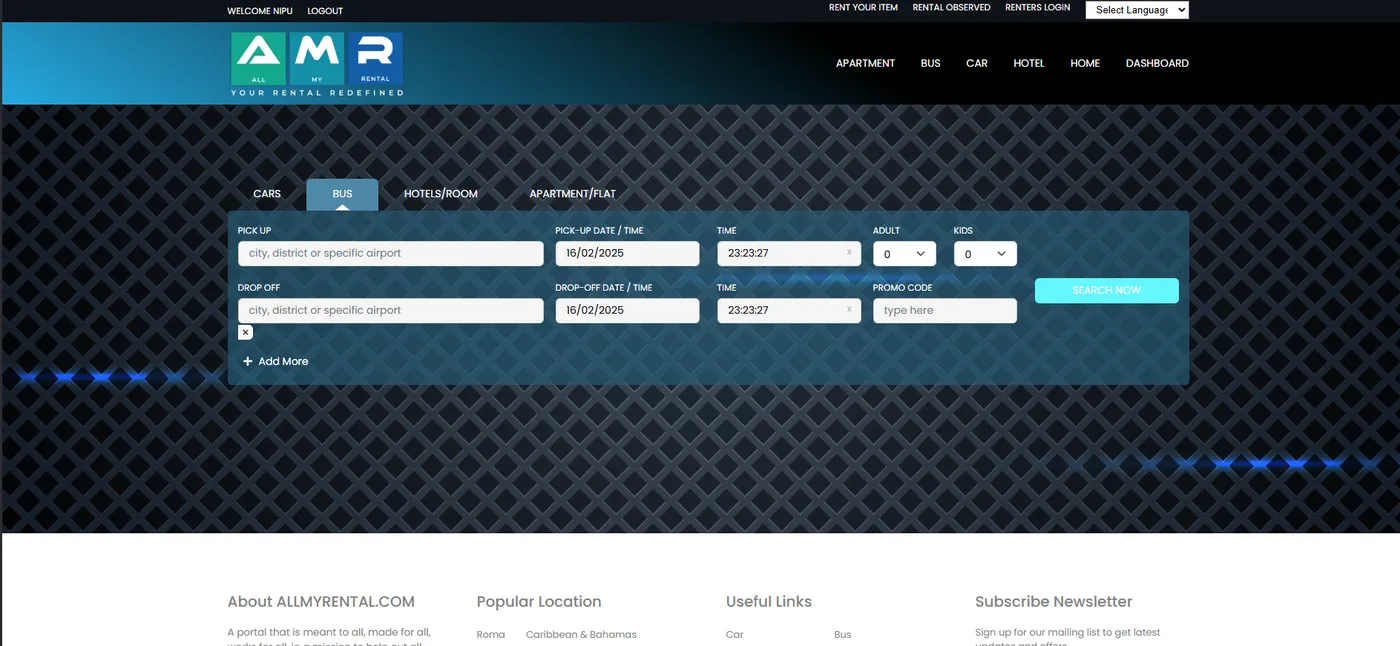The image size is (1400, 646).
Task: Go to Car in the main navigation
Action: pyautogui.click(x=977, y=63)
